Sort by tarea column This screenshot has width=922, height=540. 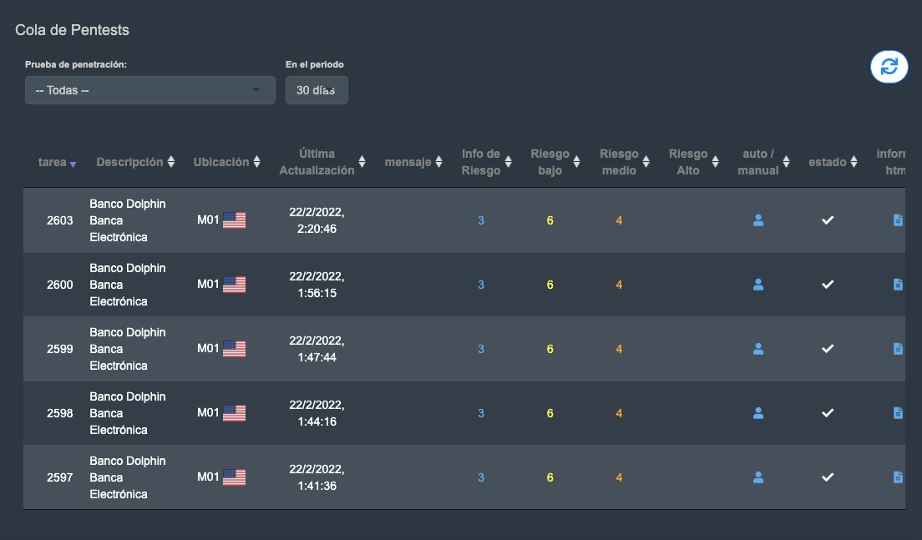pos(57,162)
